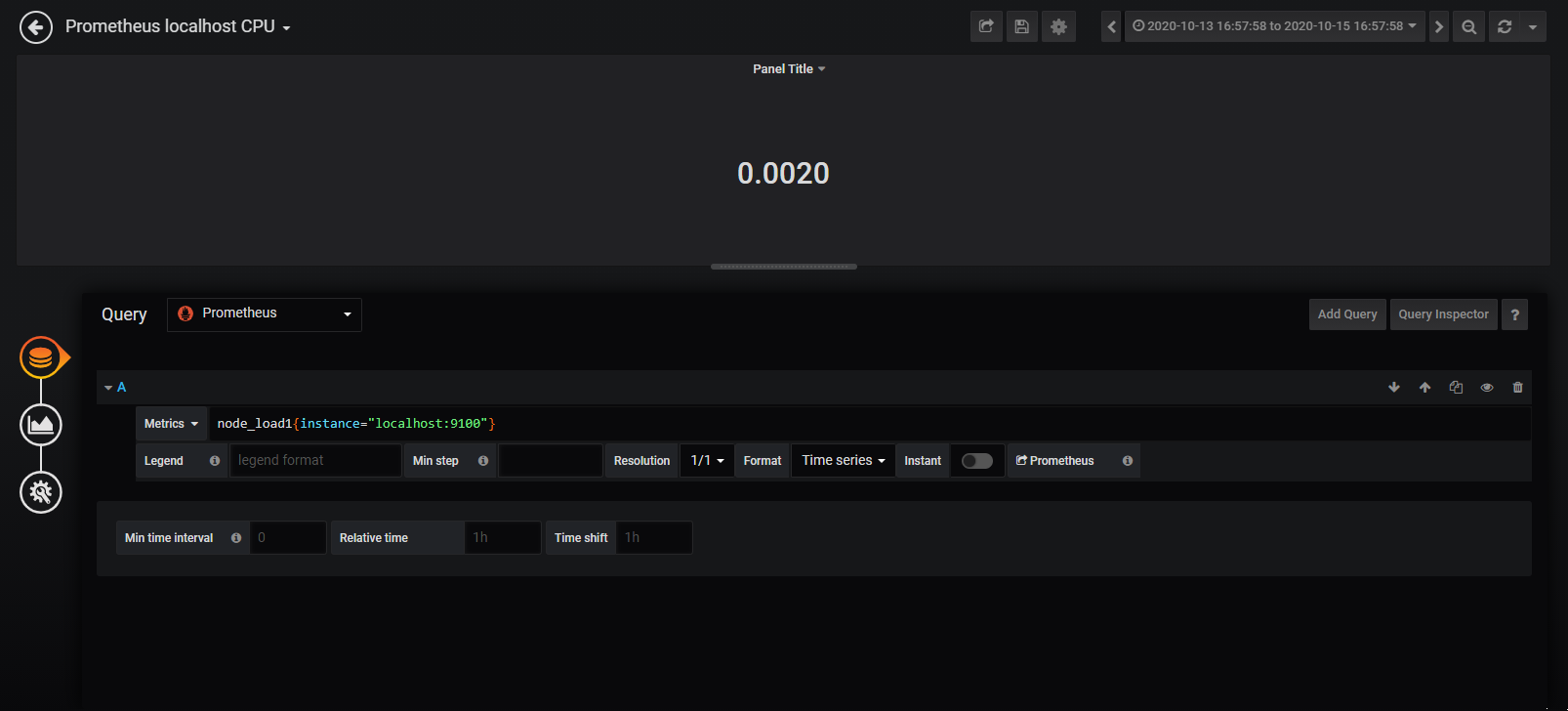Duplicate query A
Viewport: 1568px width, 711px height.
(1456, 388)
